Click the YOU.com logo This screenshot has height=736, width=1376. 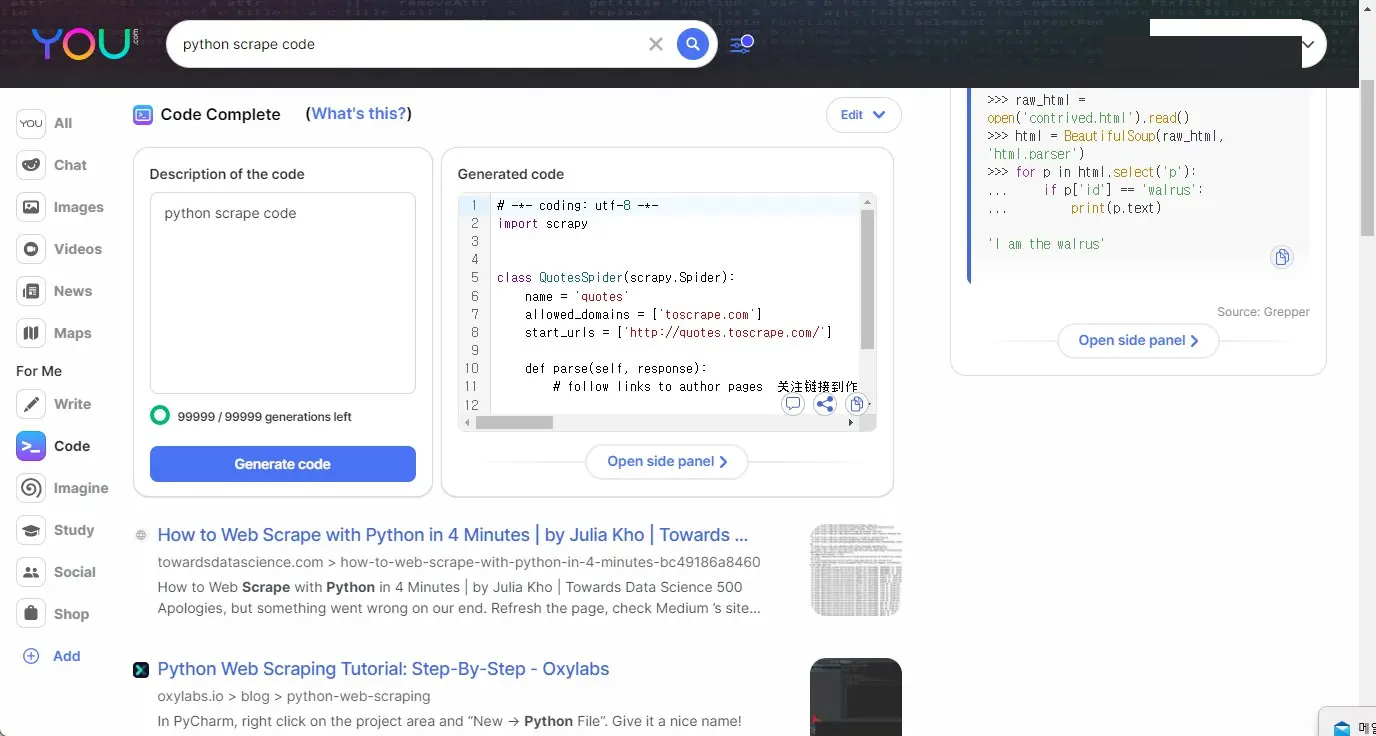pos(84,43)
